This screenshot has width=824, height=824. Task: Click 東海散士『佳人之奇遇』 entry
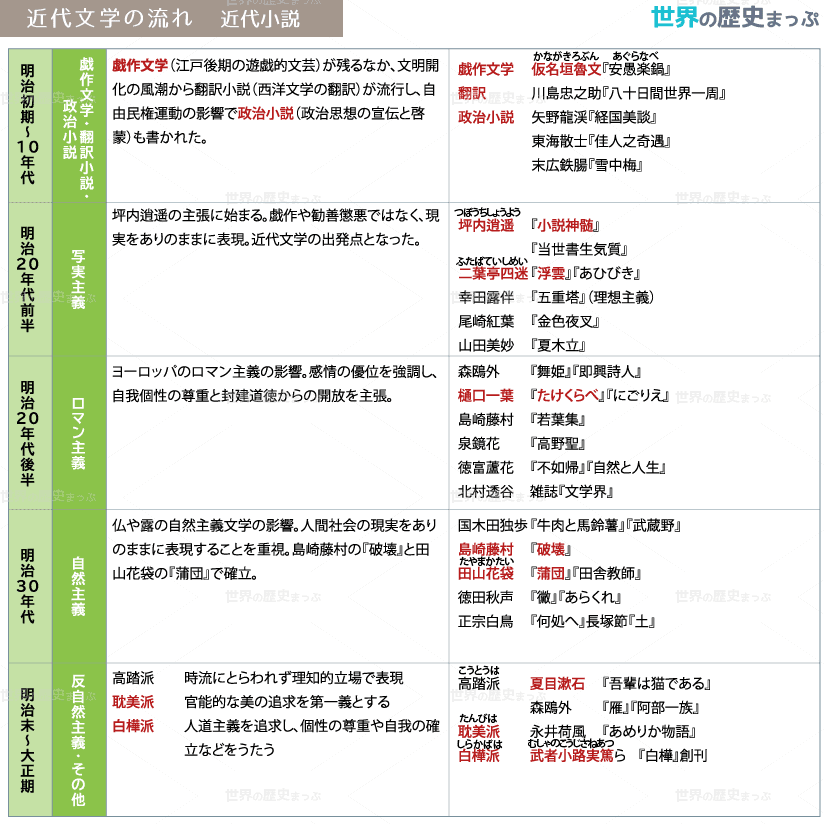601,141
